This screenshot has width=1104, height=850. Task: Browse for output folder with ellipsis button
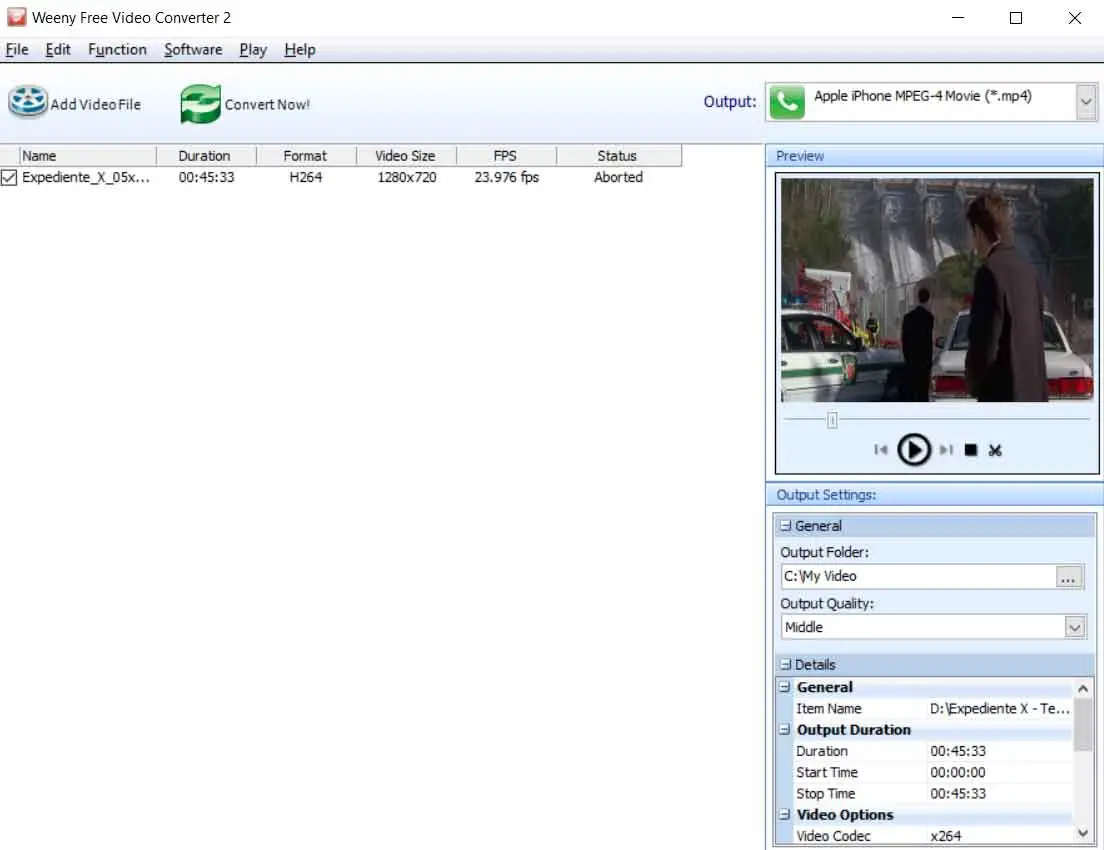click(x=1069, y=577)
